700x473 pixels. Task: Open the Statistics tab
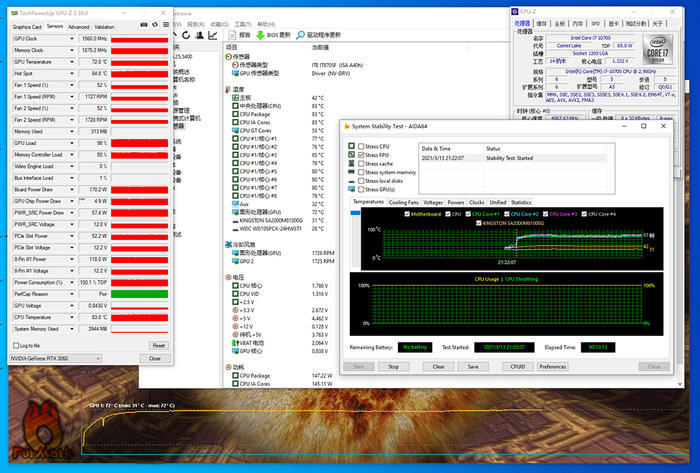point(521,203)
